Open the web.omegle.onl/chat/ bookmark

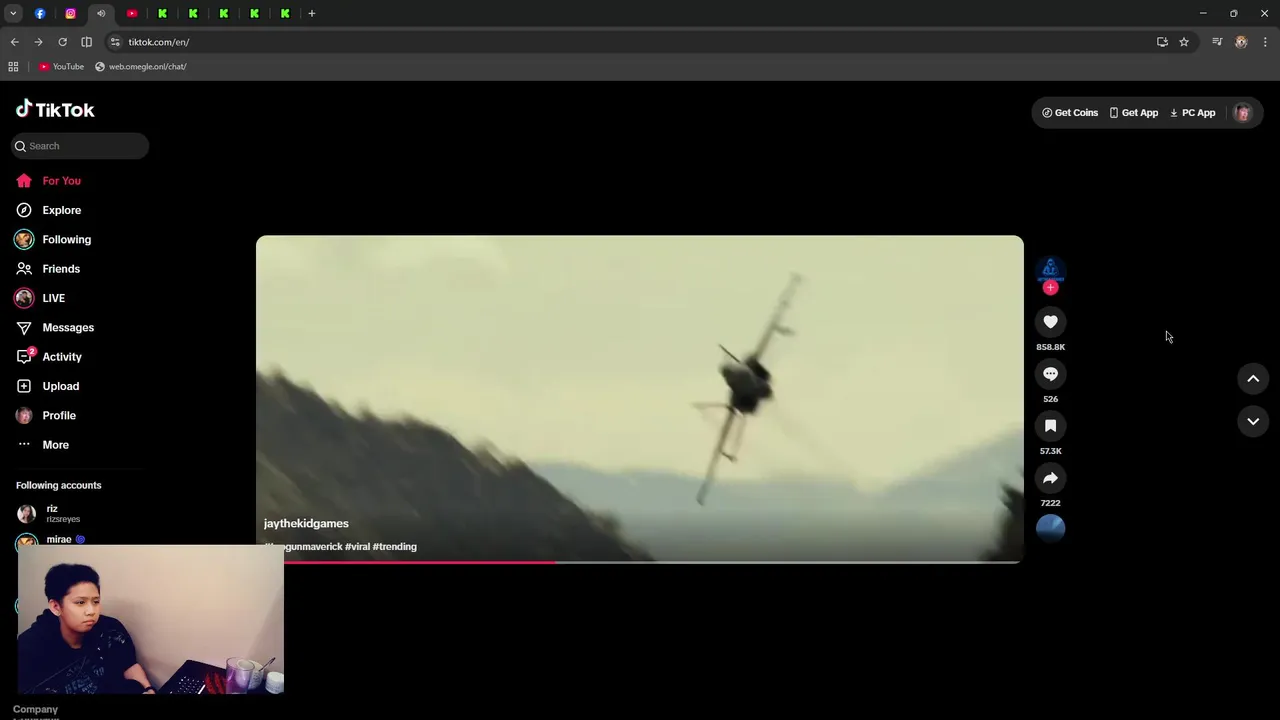(141, 66)
